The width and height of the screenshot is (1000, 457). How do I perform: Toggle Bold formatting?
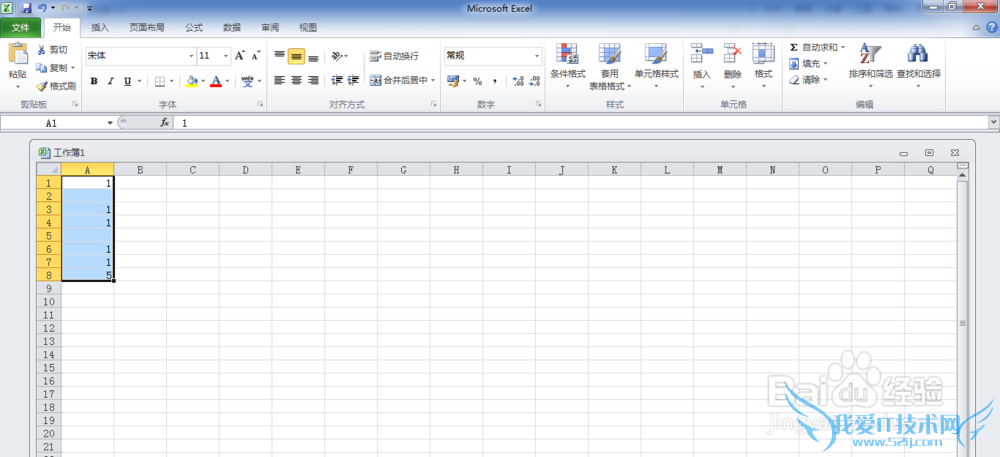[x=94, y=81]
